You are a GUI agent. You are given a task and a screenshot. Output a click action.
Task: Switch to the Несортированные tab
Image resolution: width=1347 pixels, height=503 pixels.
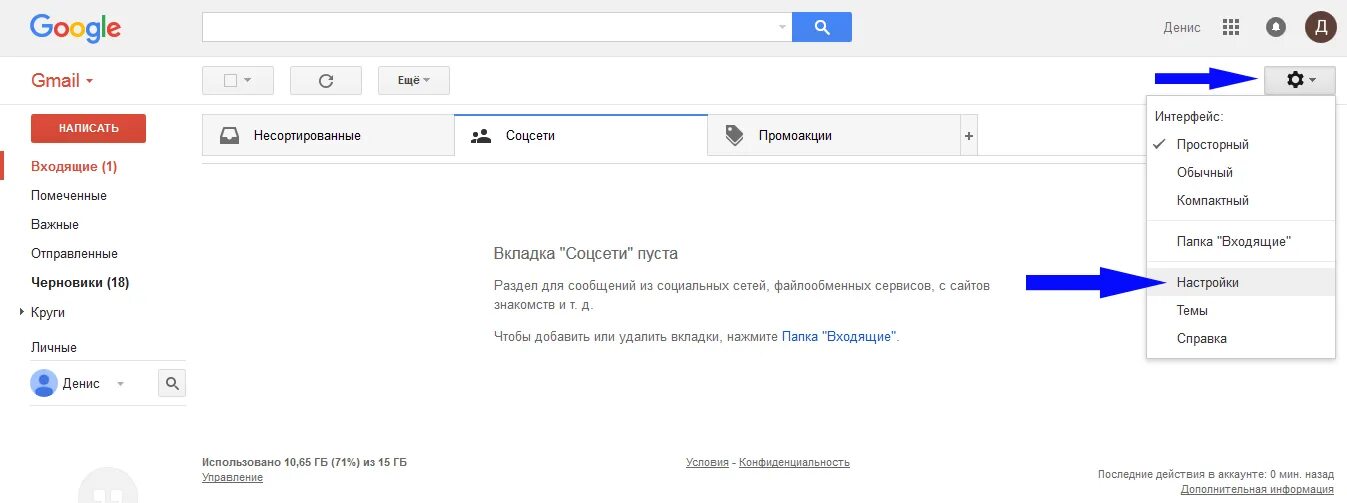click(328, 135)
